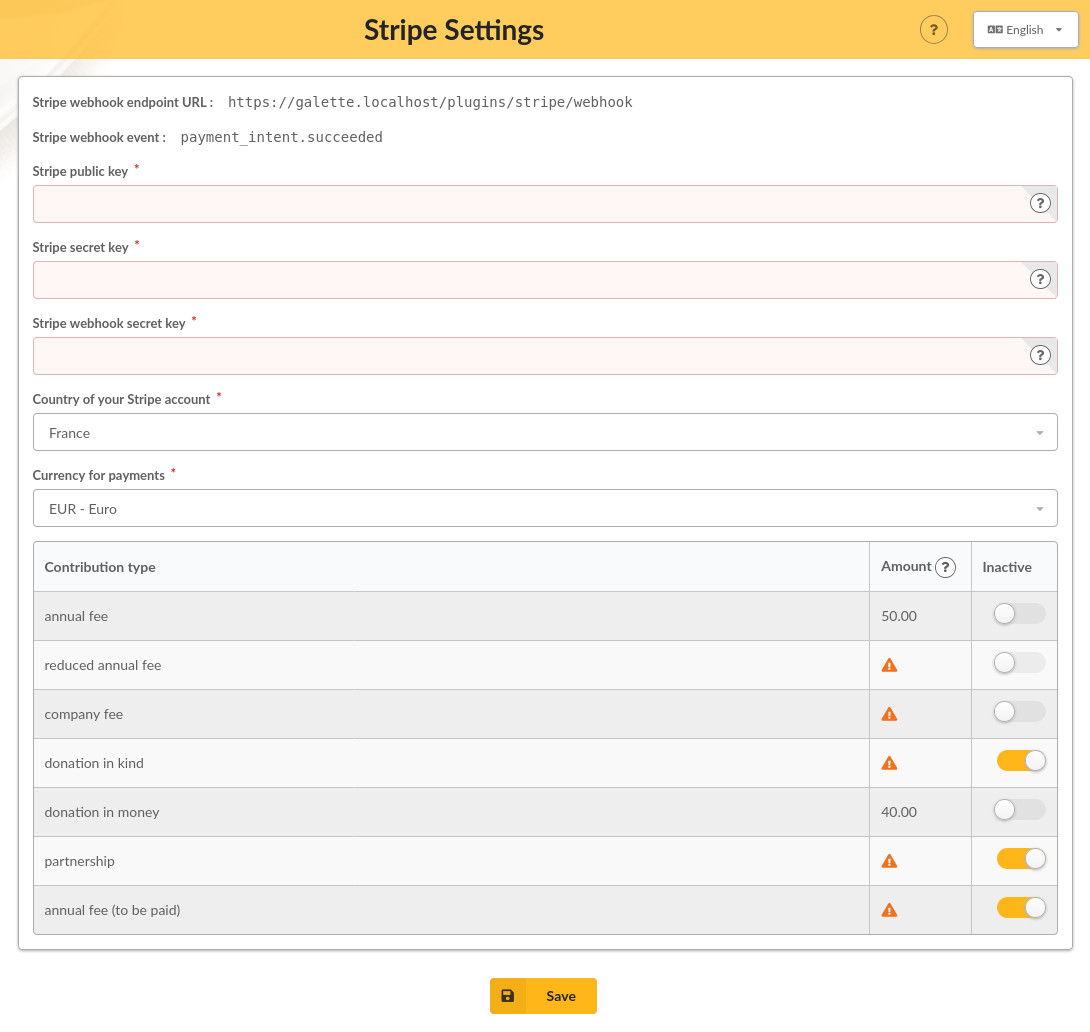Show help for Stripe public key
The width and height of the screenshot is (1090, 1032).
[x=1039, y=204]
